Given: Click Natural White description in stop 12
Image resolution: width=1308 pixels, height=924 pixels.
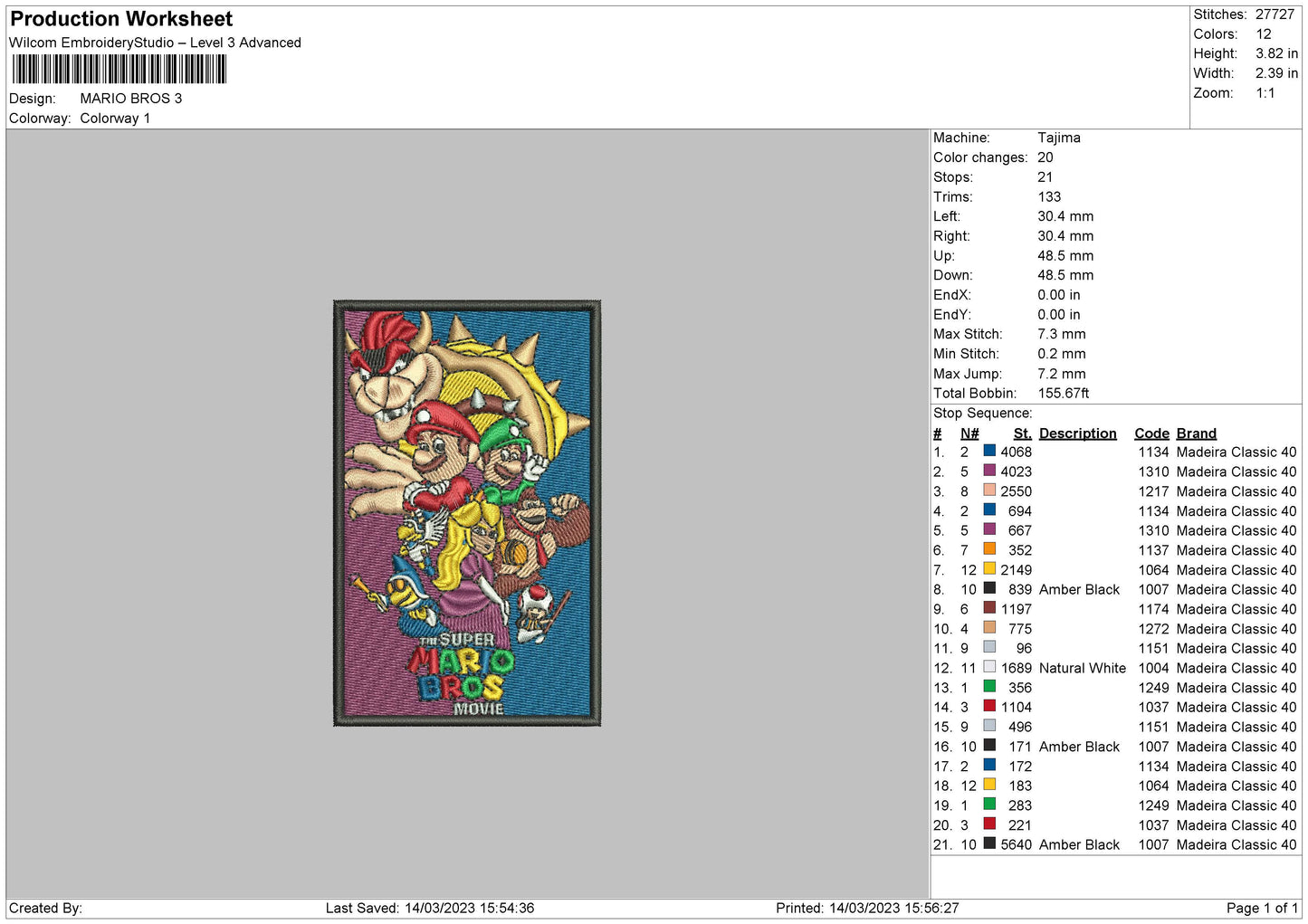Looking at the screenshot, I should (1083, 669).
